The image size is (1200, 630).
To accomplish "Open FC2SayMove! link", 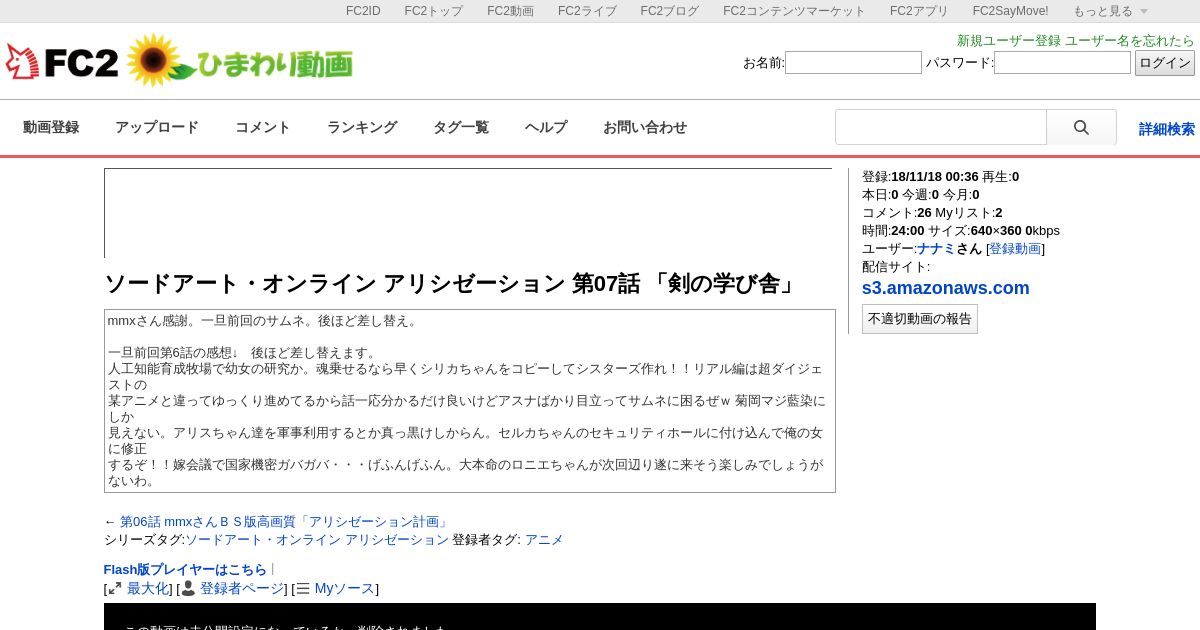I will [x=1011, y=11].
